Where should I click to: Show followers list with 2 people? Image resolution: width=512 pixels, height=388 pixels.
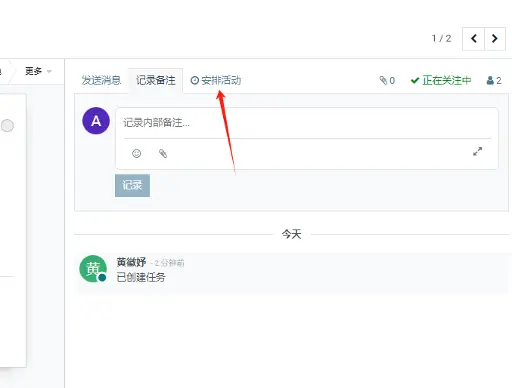coord(494,80)
